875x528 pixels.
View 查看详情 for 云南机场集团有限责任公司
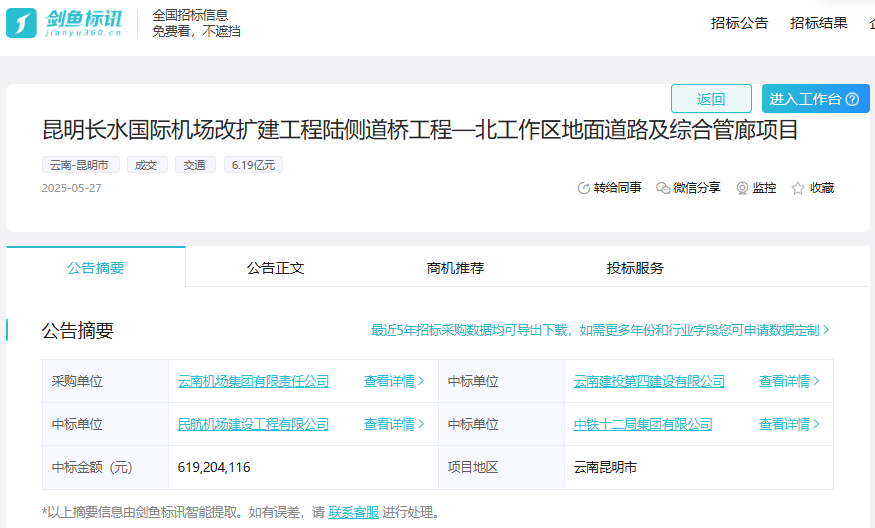click(394, 381)
